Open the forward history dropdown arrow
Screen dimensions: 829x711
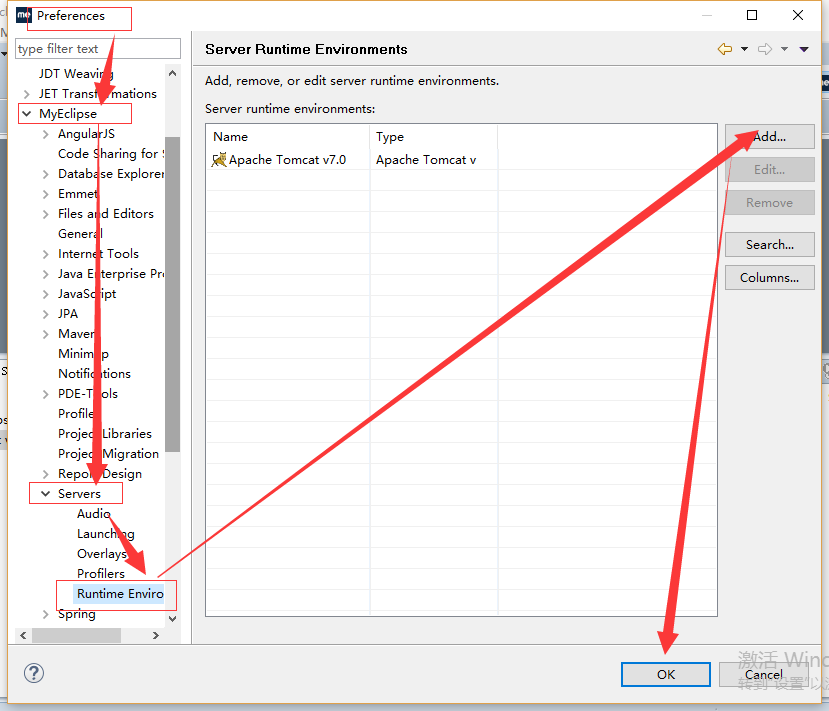point(785,49)
